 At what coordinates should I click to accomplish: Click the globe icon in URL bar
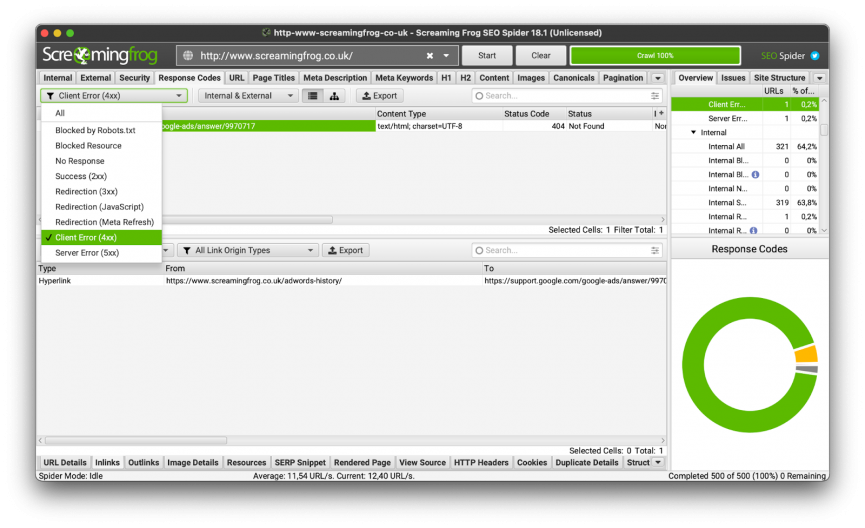click(188, 56)
